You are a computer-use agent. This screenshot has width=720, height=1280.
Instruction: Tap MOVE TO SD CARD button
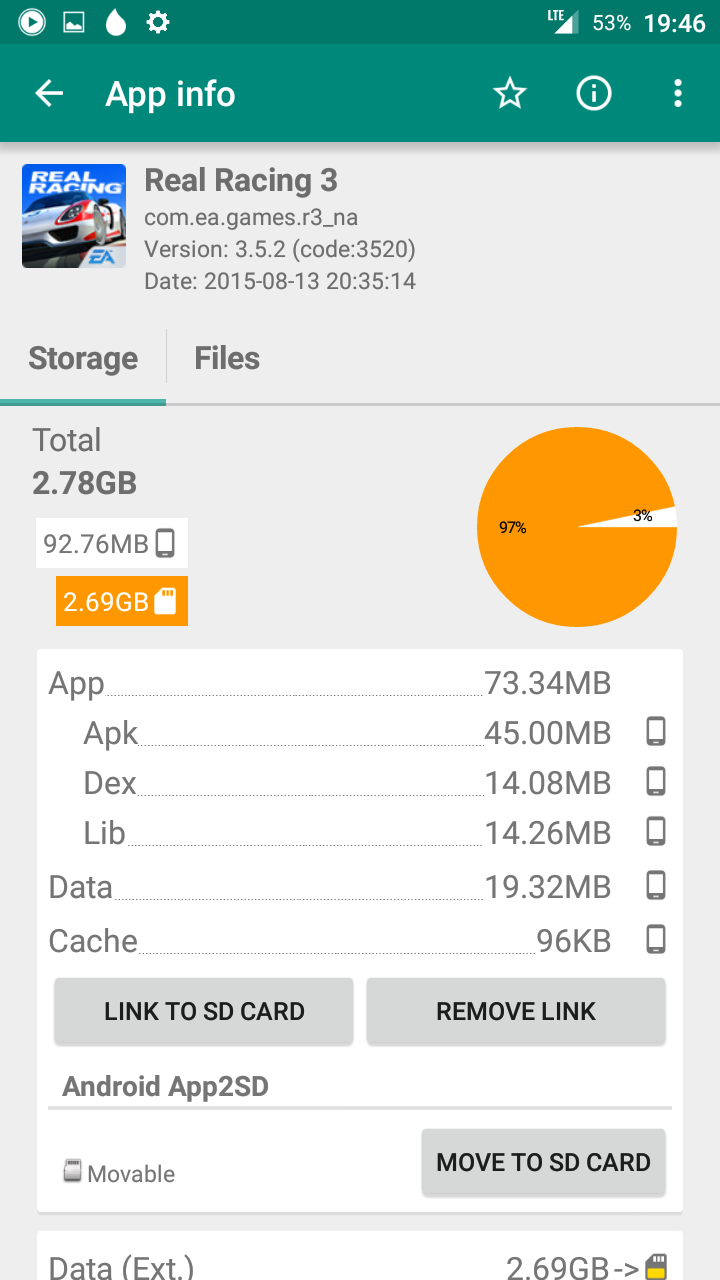543,1162
